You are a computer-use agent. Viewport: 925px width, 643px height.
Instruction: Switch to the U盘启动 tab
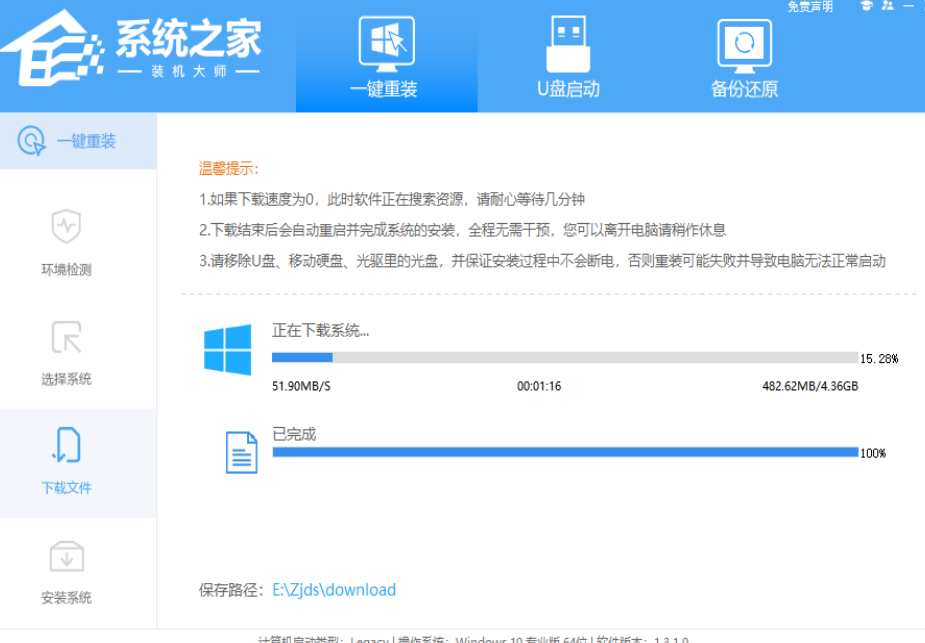(x=568, y=58)
